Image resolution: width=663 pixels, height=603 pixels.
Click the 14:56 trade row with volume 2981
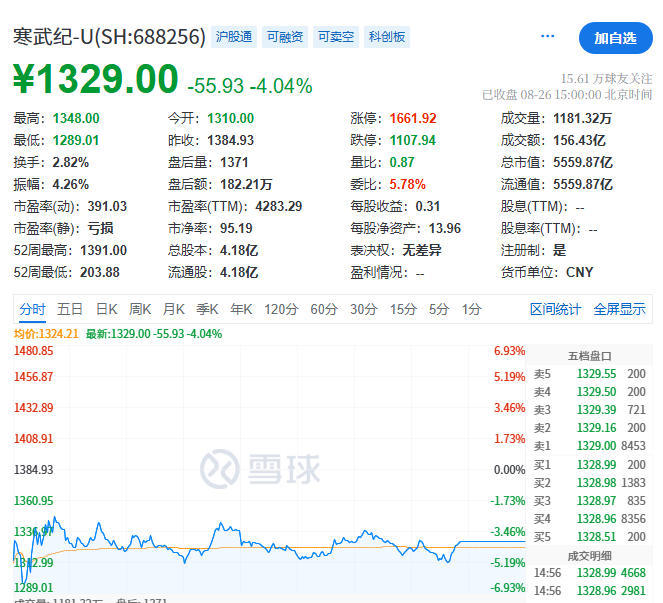pyautogui.click(x=589, y=591)
